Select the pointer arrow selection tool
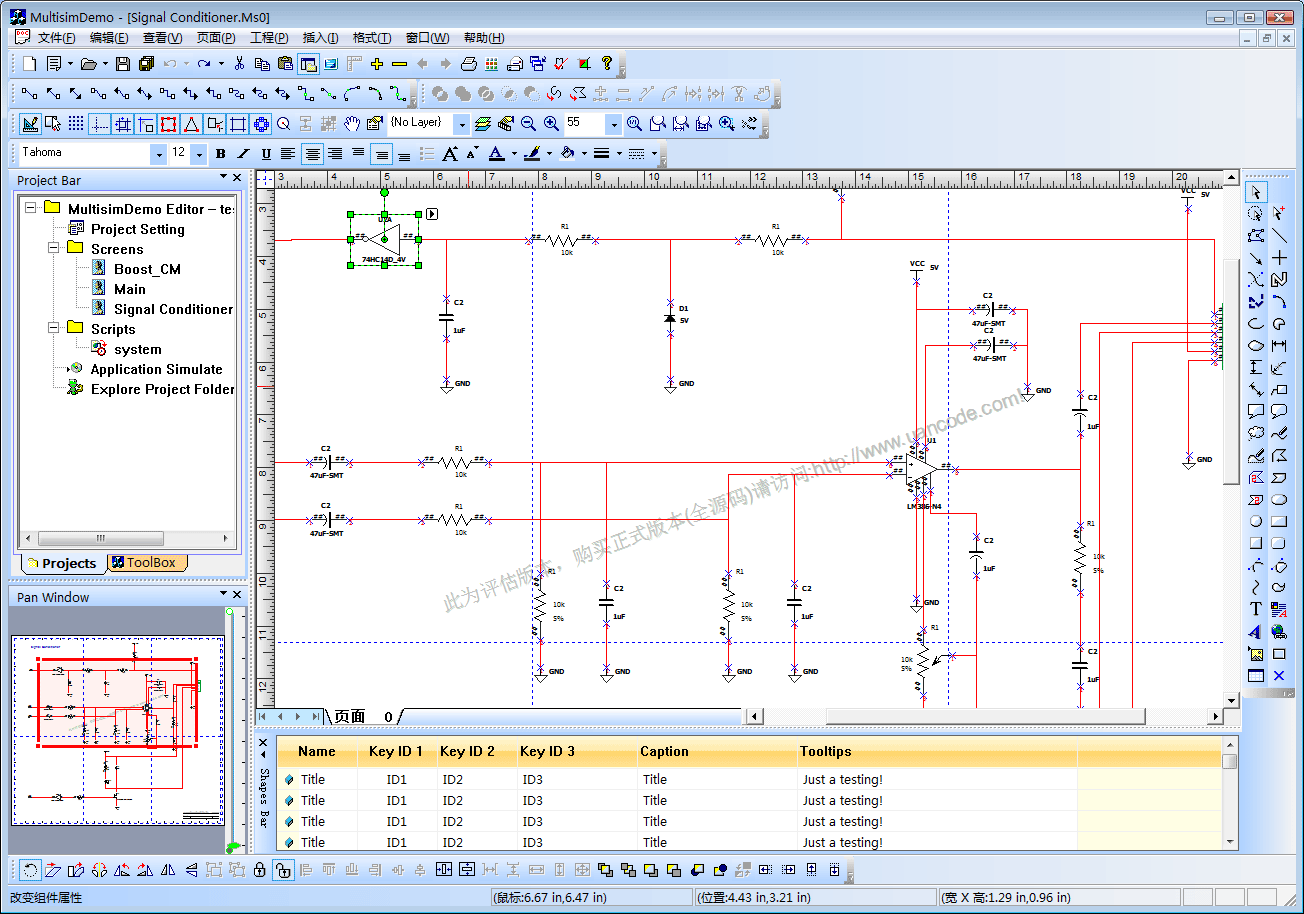This screenshot has width=1304, height=914. point(1256,192)
